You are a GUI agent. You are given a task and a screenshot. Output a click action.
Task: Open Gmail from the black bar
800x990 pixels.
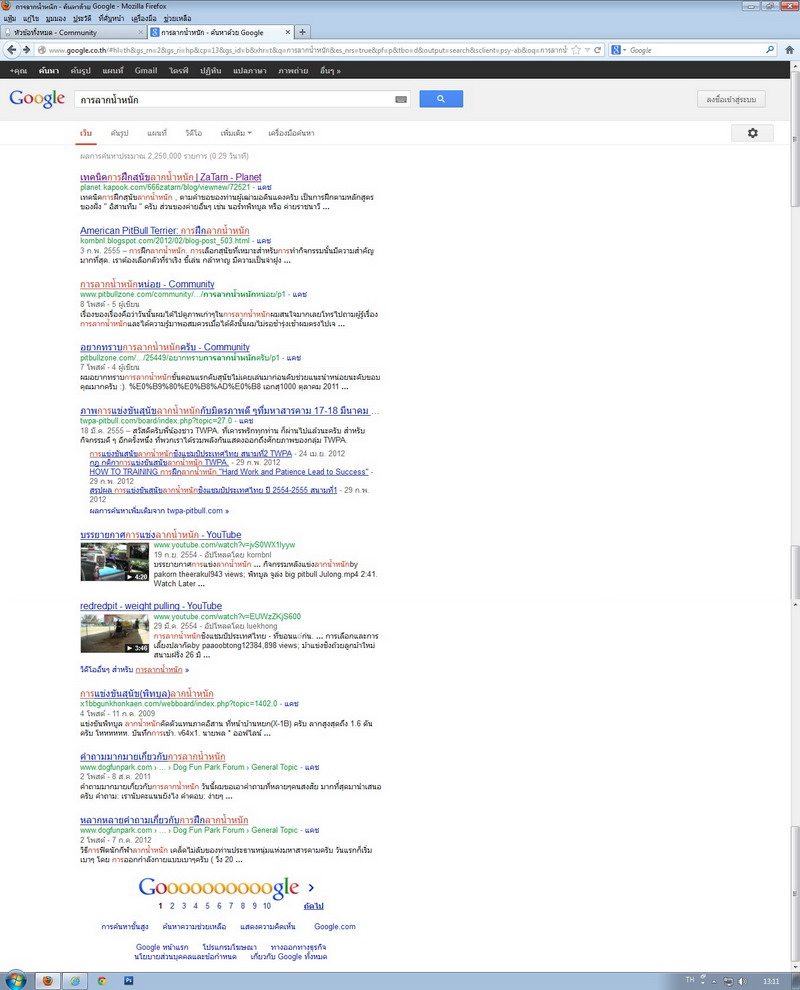click(146, 71)
